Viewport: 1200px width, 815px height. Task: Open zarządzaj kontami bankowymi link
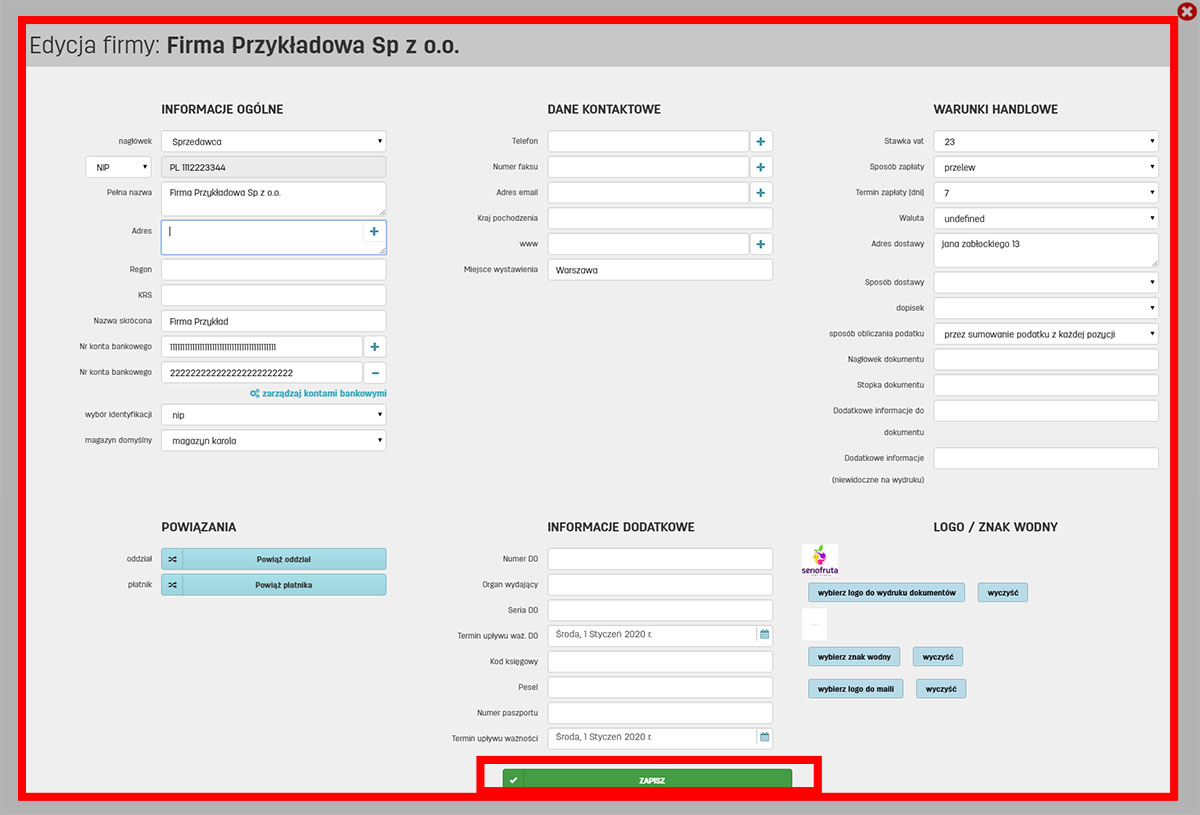tap(318, 394)
